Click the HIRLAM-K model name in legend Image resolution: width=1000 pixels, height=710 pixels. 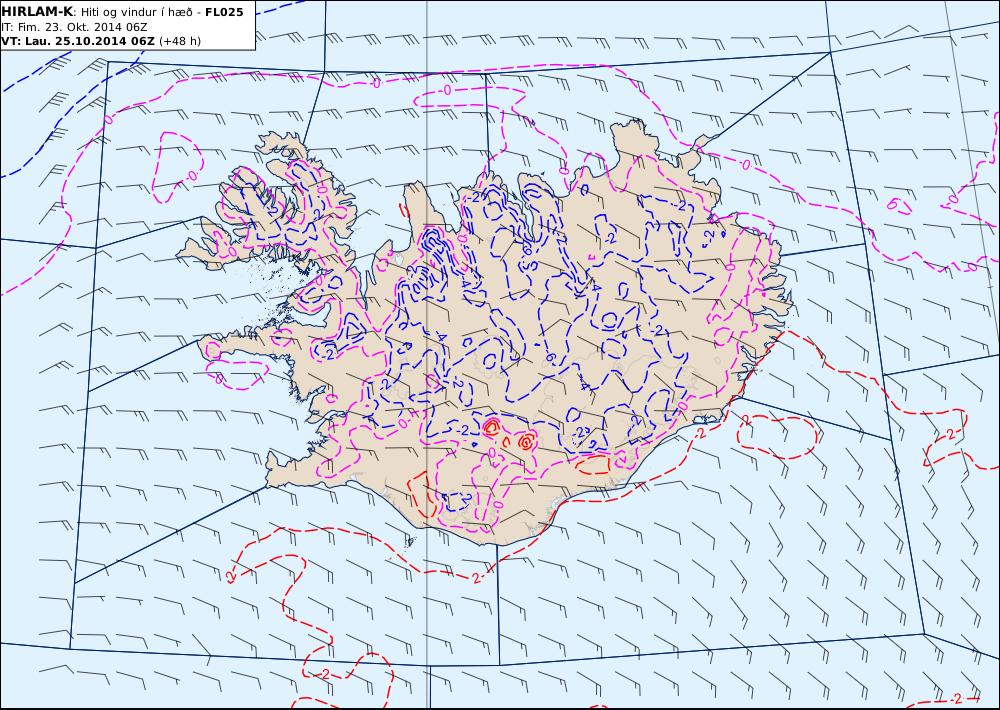(36, 12)
